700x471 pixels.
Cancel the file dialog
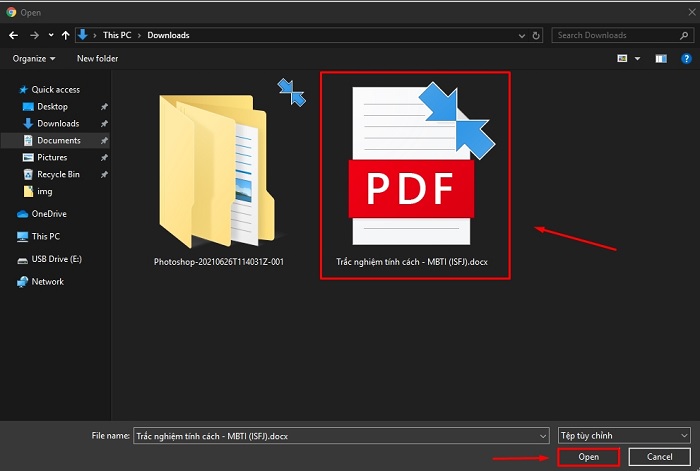click(659, 457)
